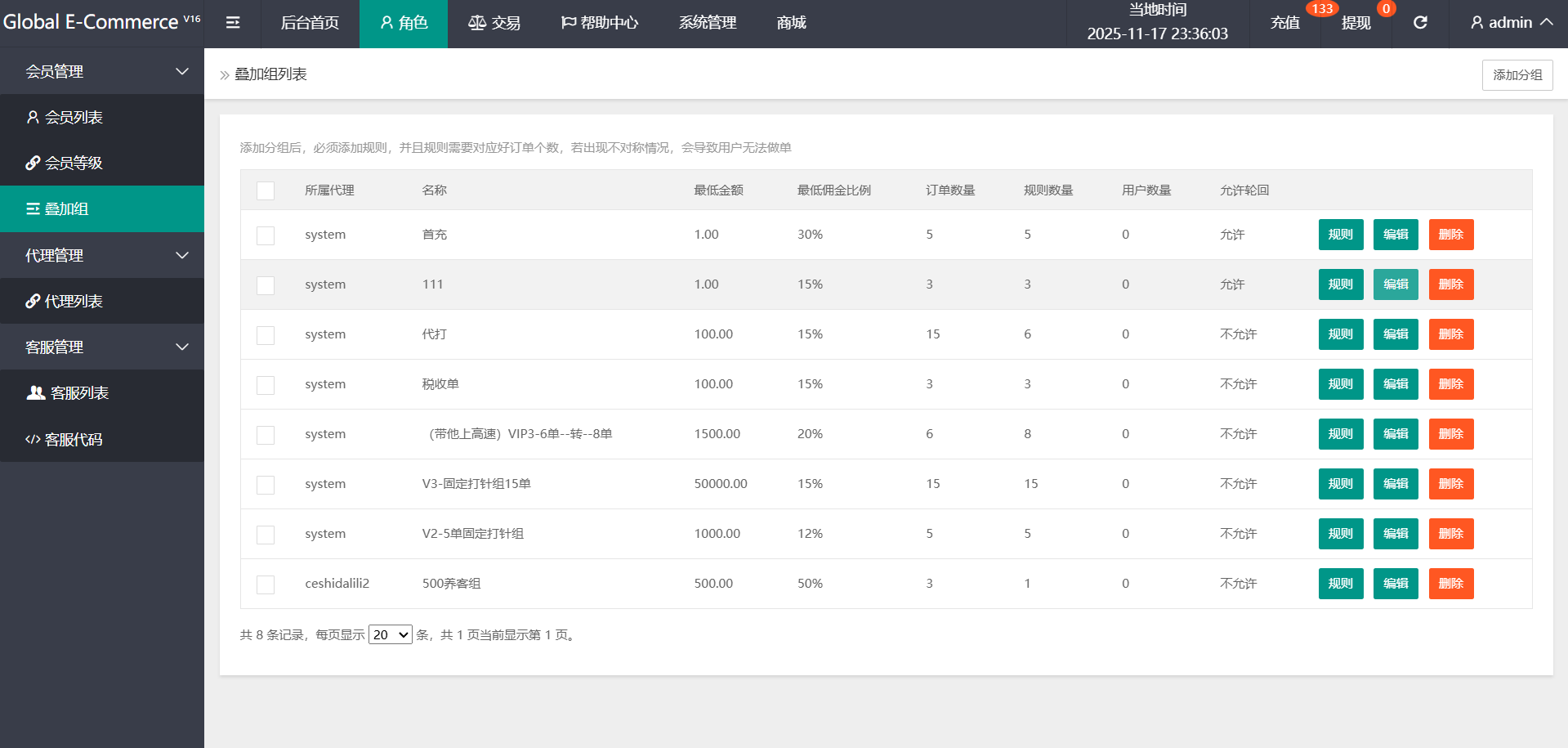Delete the 税收单 group
This screenshot has width=1568, height=748.
(1450, 384)
